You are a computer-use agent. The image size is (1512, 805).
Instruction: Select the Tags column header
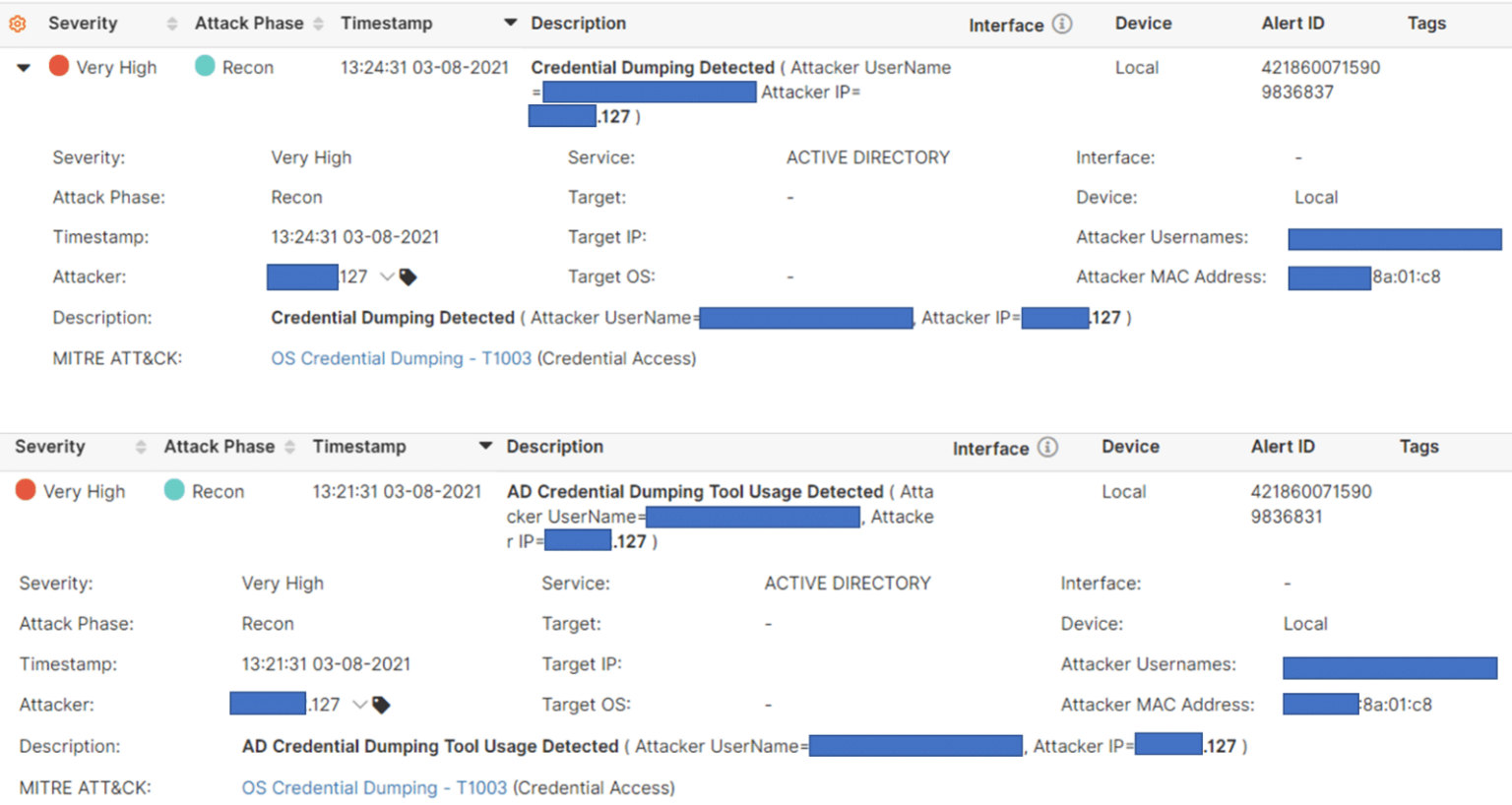pyautogui.click(x=1426, y=23)
